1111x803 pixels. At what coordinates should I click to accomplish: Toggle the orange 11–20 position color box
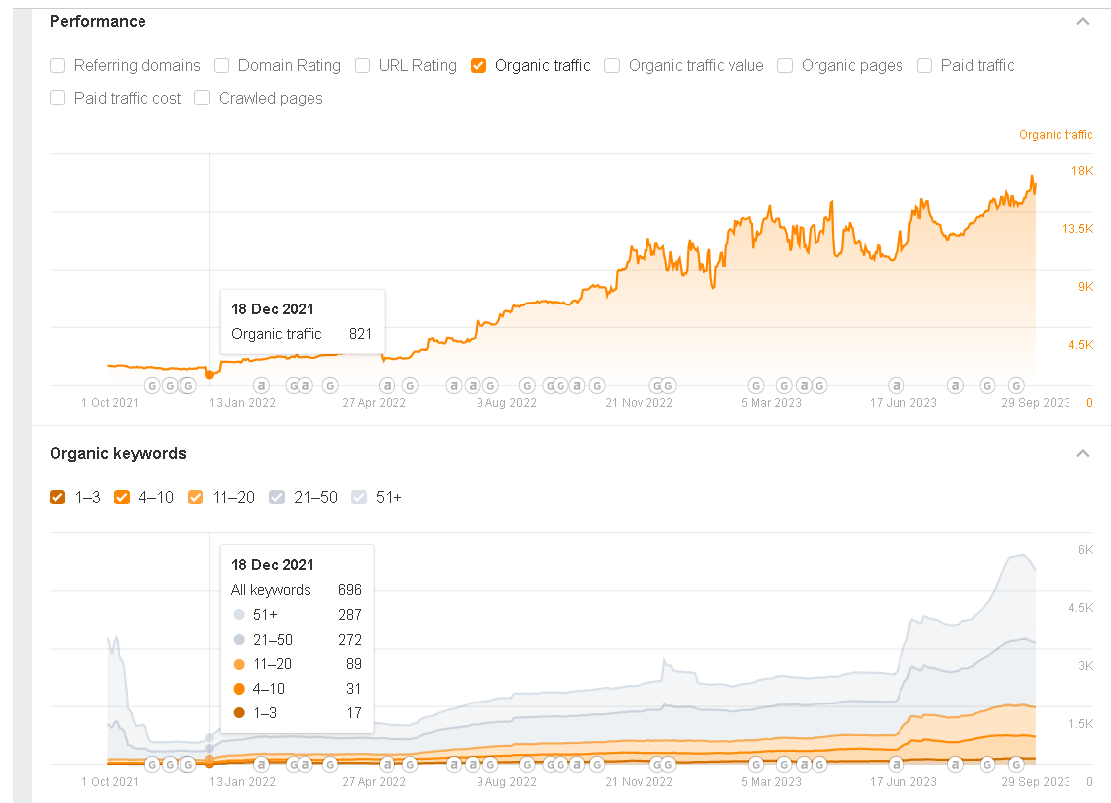point(196,497)
